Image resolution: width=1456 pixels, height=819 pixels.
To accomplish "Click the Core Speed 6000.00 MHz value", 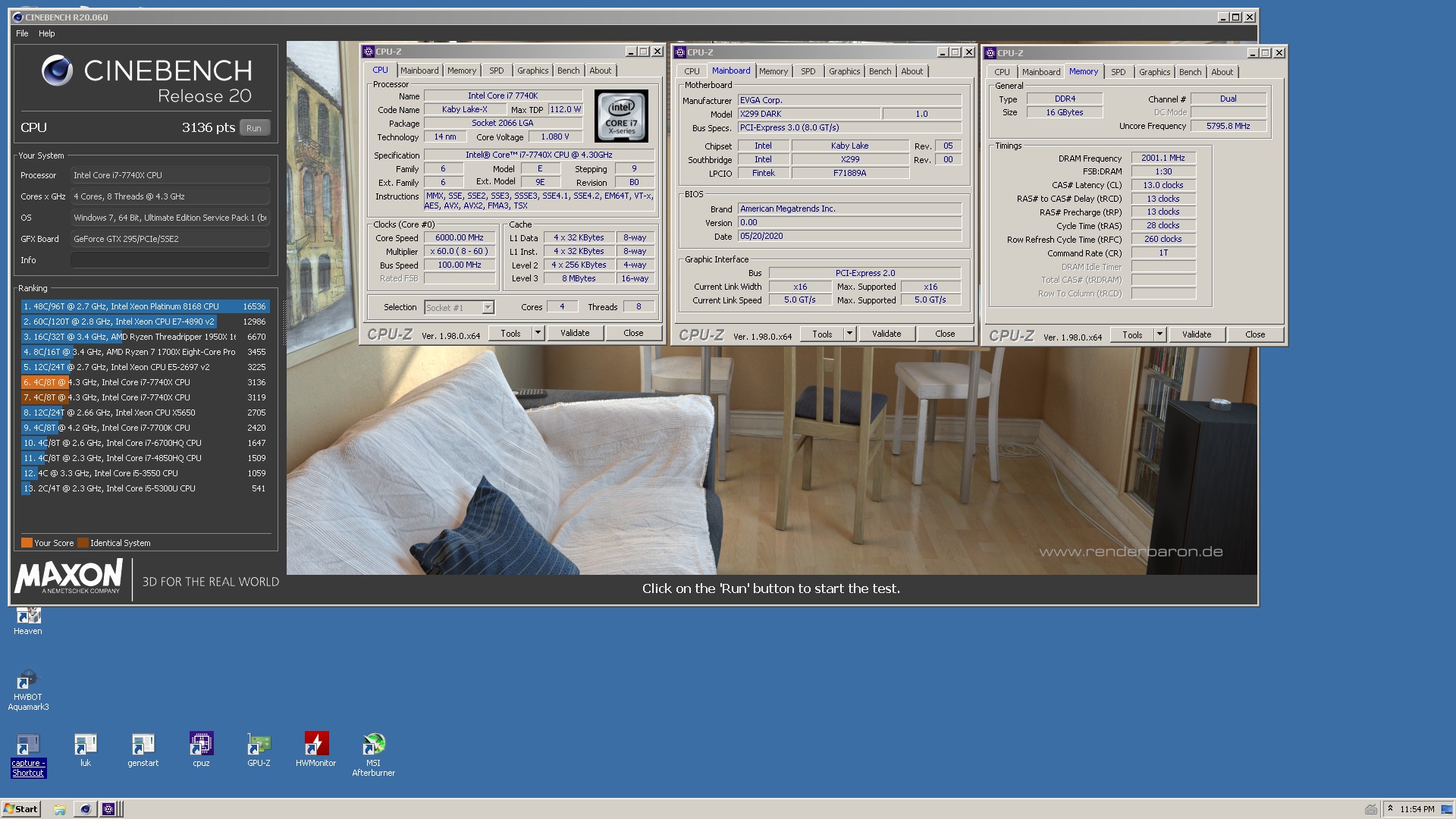I will 460,237.
